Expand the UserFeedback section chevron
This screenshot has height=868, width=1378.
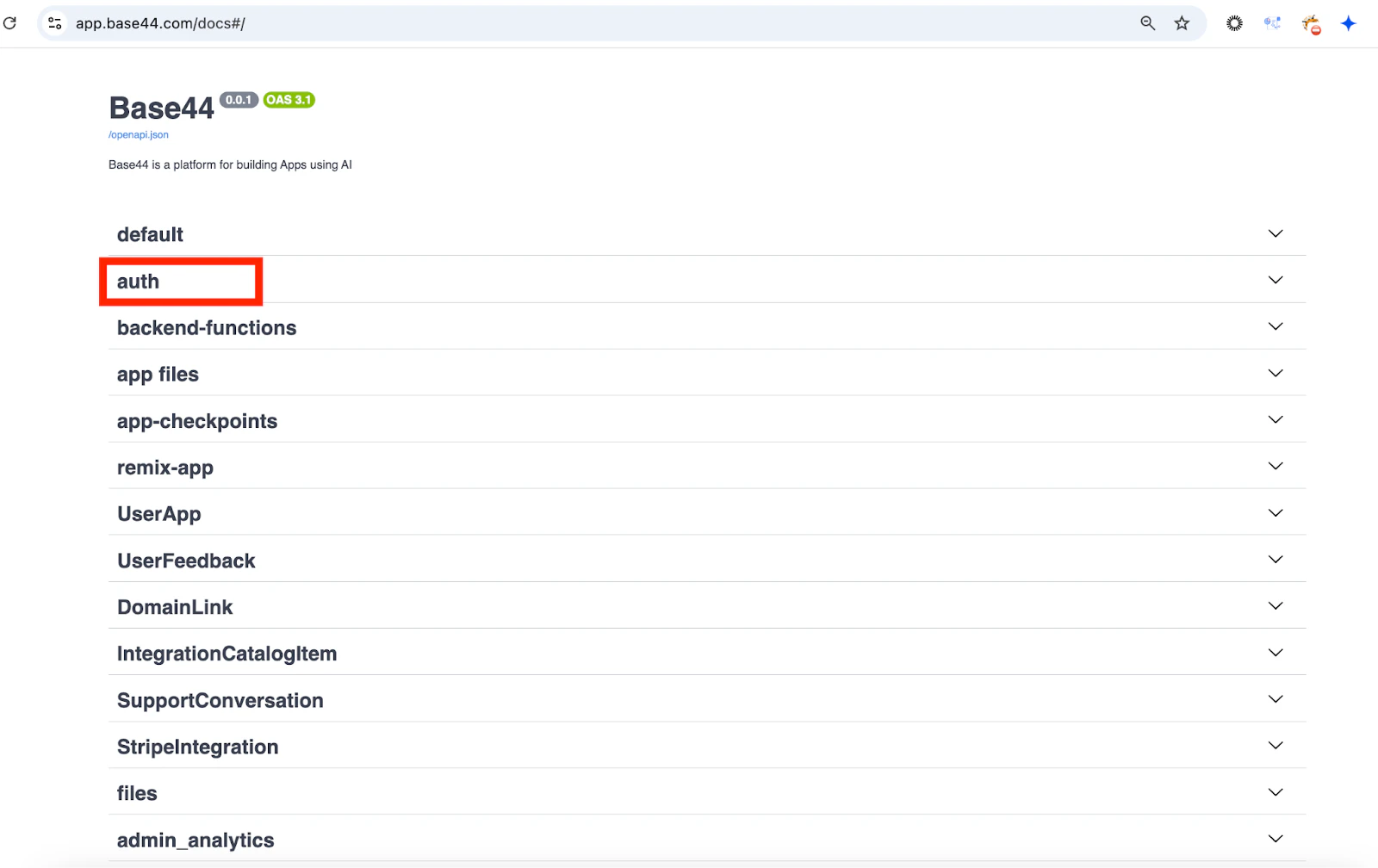click(x=1276, y=559)
